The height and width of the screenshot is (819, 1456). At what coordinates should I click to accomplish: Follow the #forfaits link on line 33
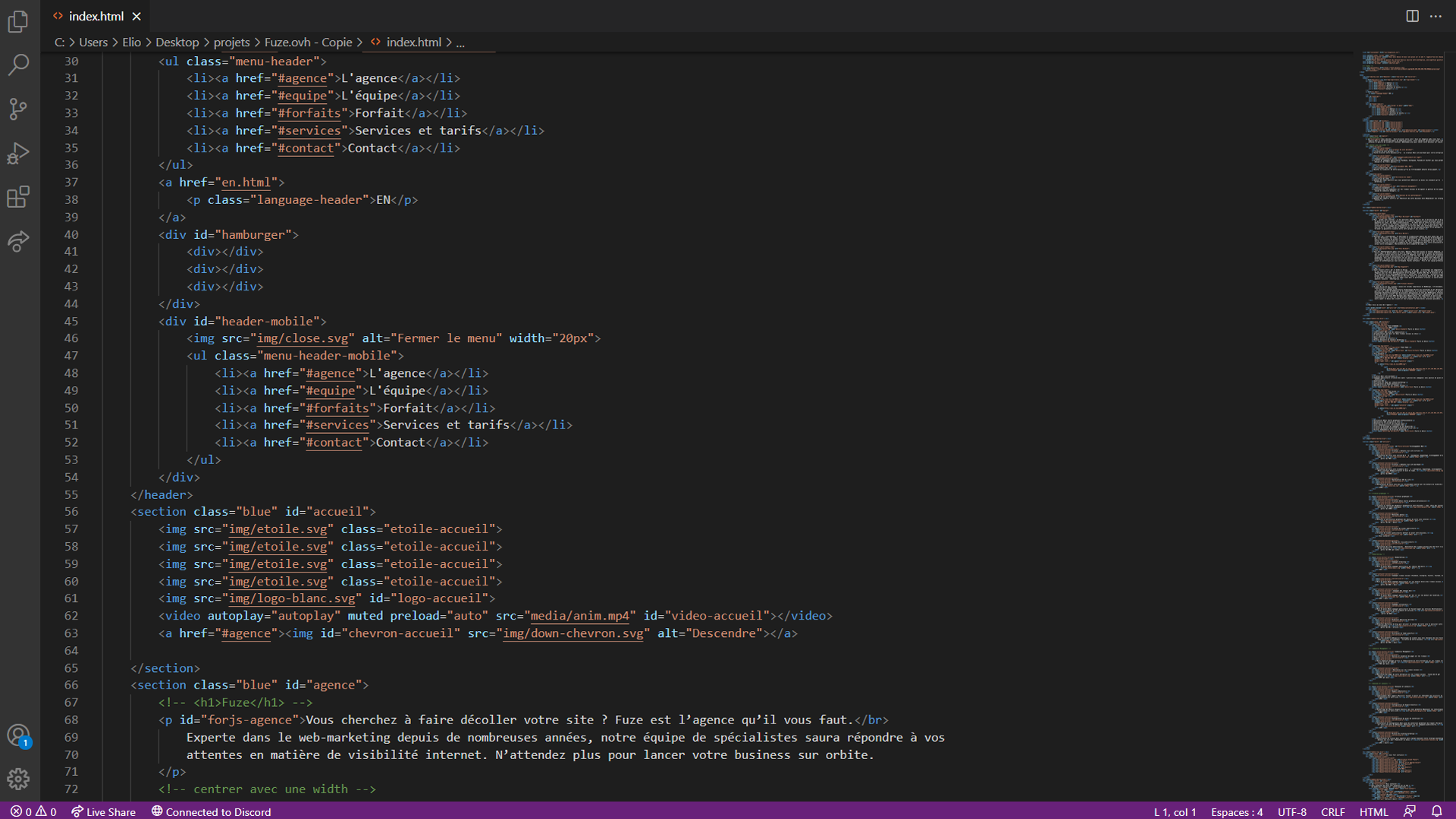(x=309, y=113)
